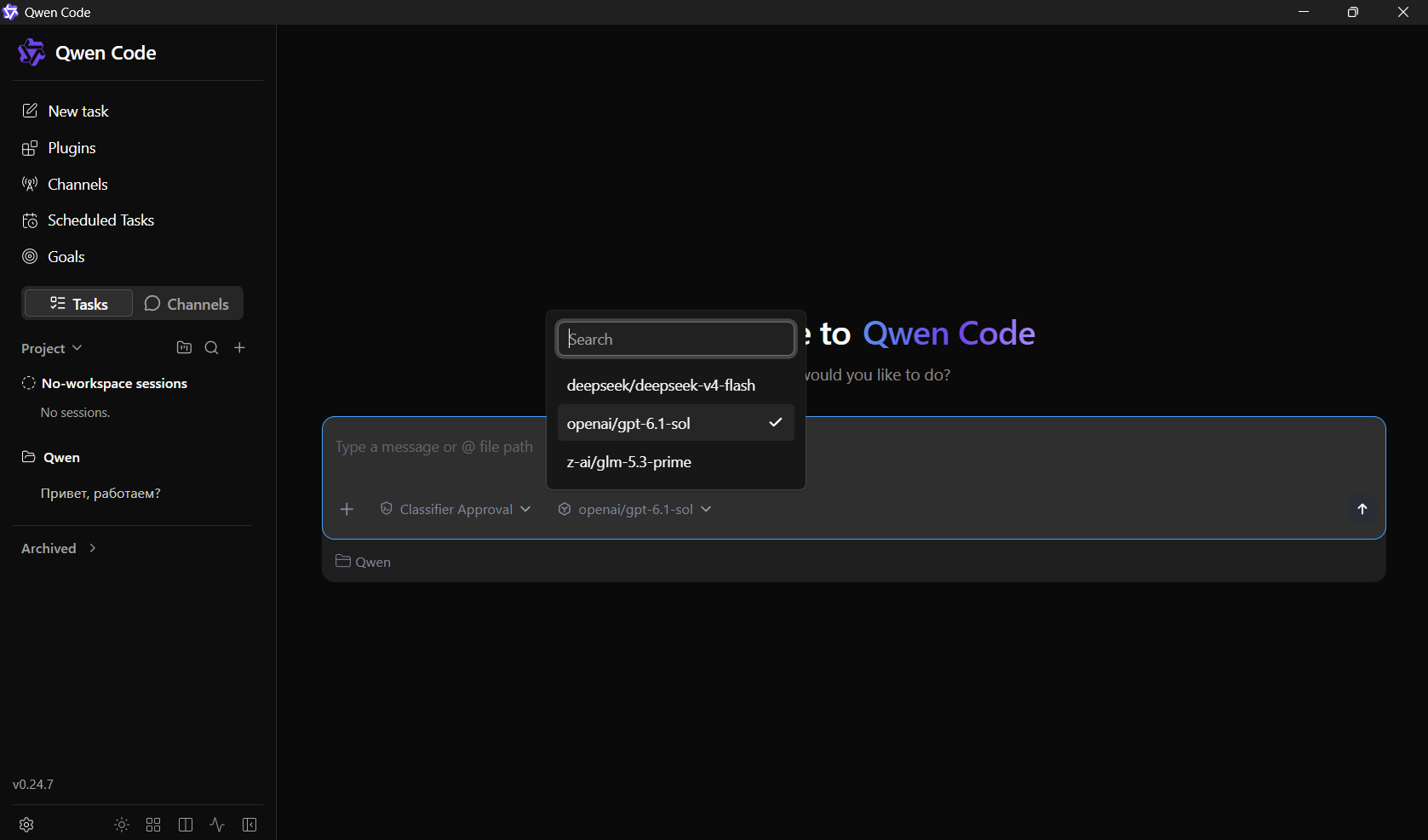Select openai/gpt-6.1-sol model option
This screenshot has height=840, width=1428.
coord(676,423)
